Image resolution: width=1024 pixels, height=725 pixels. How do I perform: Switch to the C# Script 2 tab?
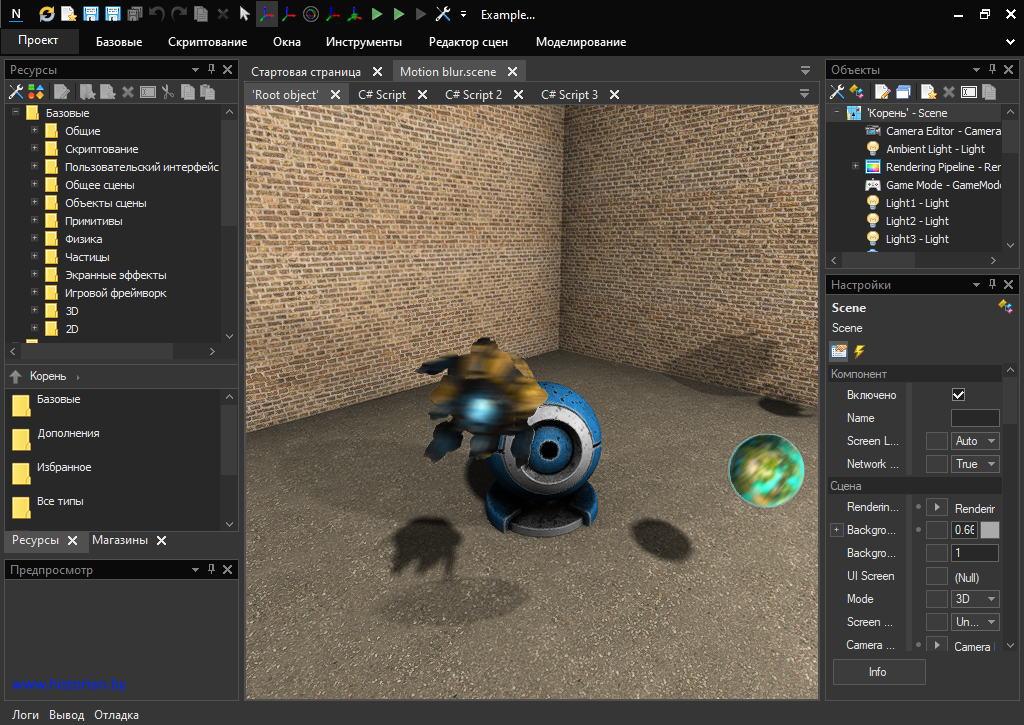473,95
